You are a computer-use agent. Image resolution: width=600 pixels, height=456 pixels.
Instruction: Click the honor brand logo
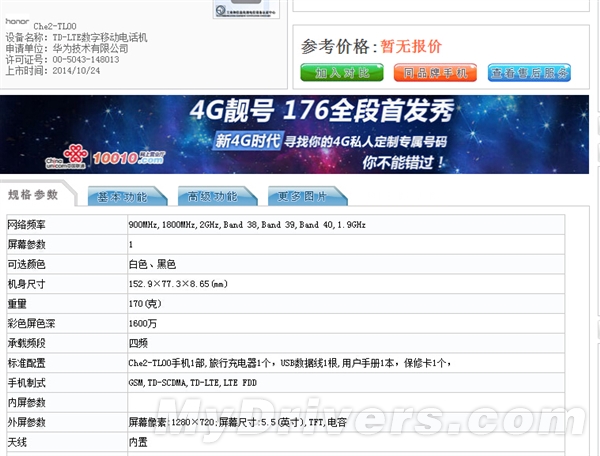pos(17,21)
